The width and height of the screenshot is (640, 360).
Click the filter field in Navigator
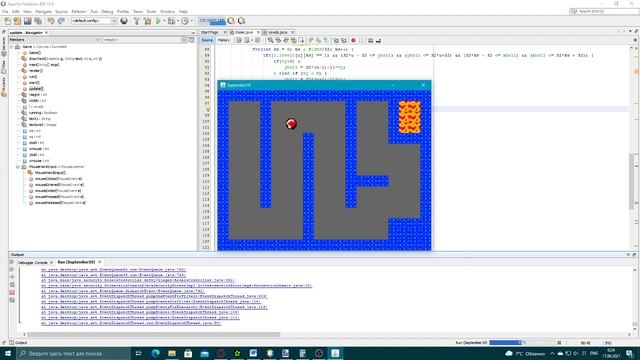[x=142, y=40]
